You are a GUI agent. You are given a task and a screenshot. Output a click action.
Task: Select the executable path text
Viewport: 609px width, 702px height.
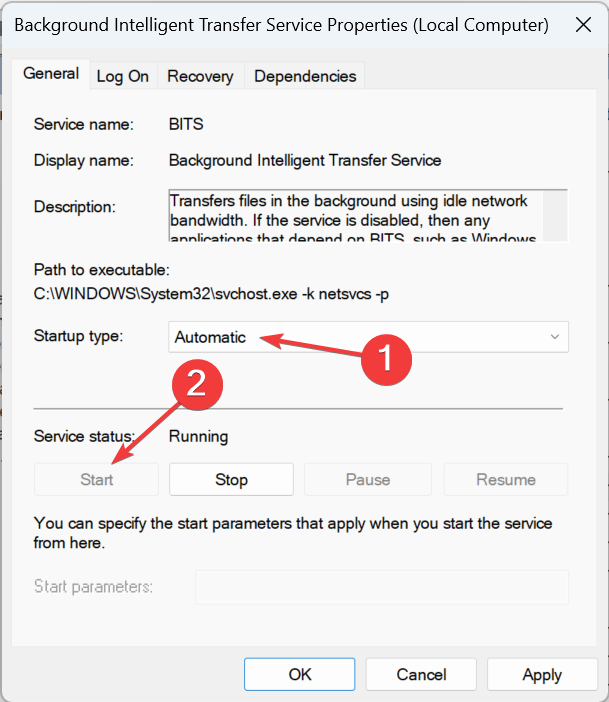[x=211, y=294]
